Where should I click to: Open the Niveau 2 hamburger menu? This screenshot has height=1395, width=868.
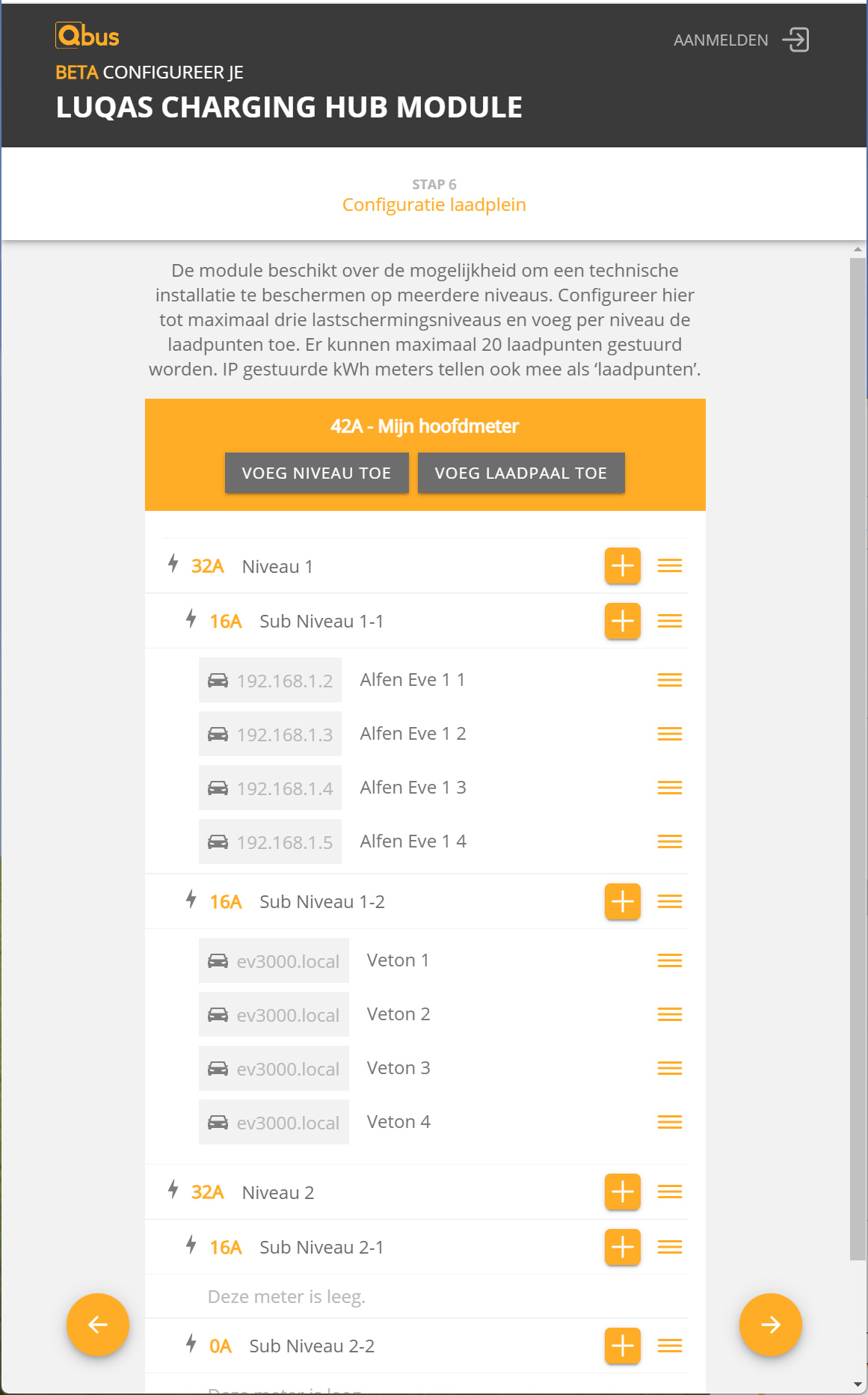click(x=670, y=1192)
